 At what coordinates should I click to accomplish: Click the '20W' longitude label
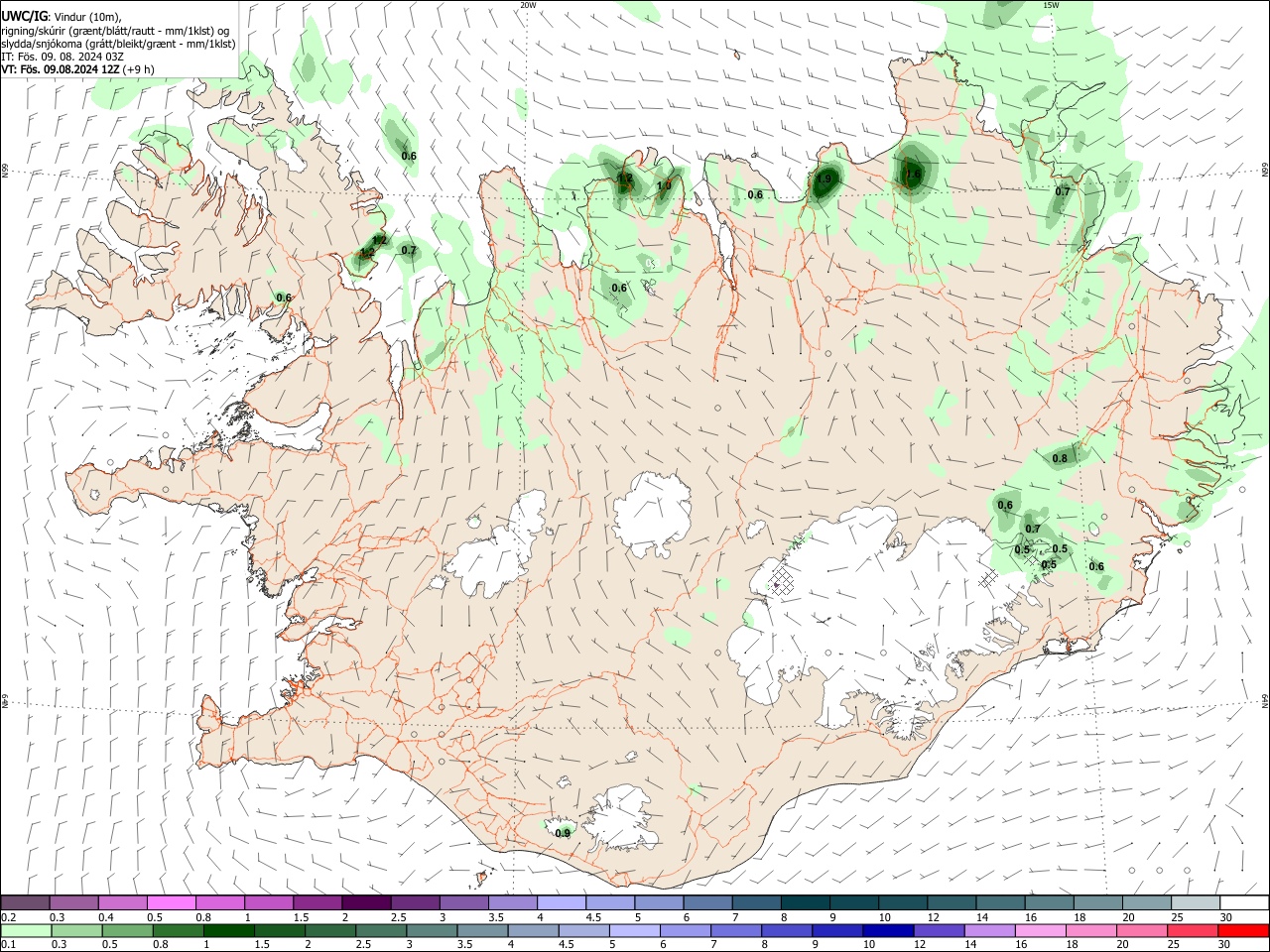pyautogui.click(x=528, y=5)
